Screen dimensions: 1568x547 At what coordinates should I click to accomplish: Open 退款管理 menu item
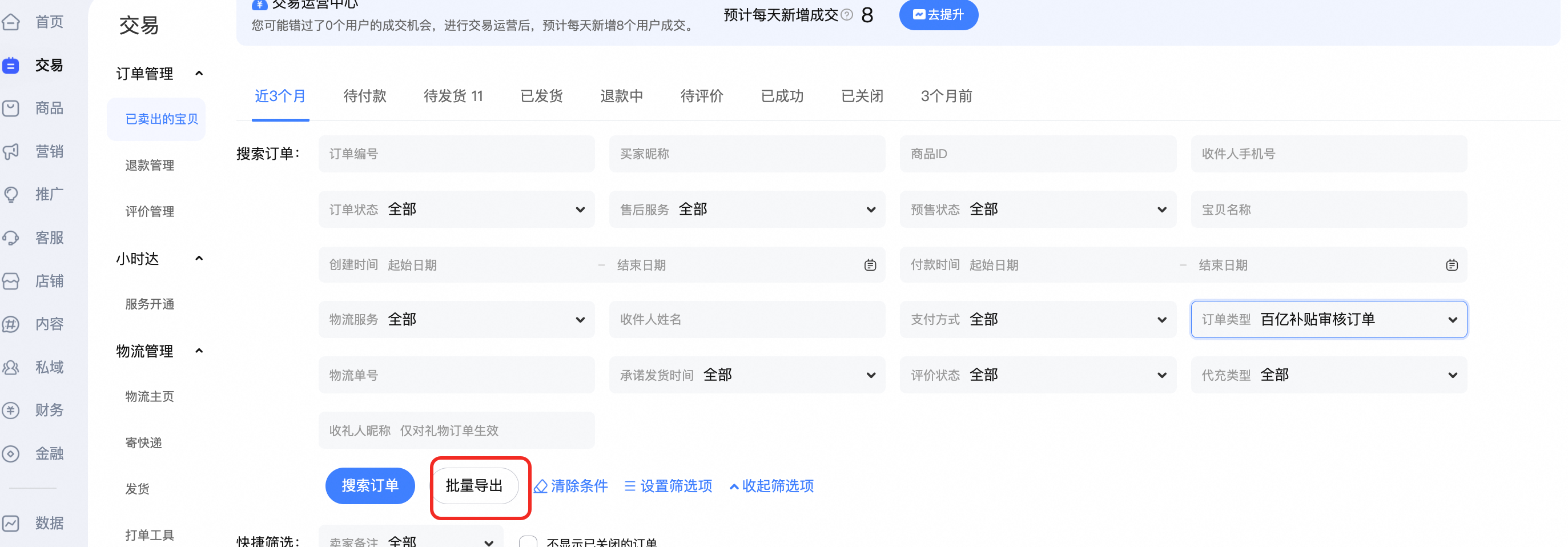(150, 166)
